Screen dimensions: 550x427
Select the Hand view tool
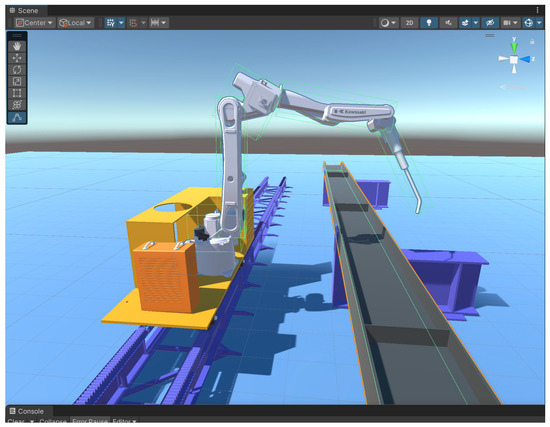[17, 46]
